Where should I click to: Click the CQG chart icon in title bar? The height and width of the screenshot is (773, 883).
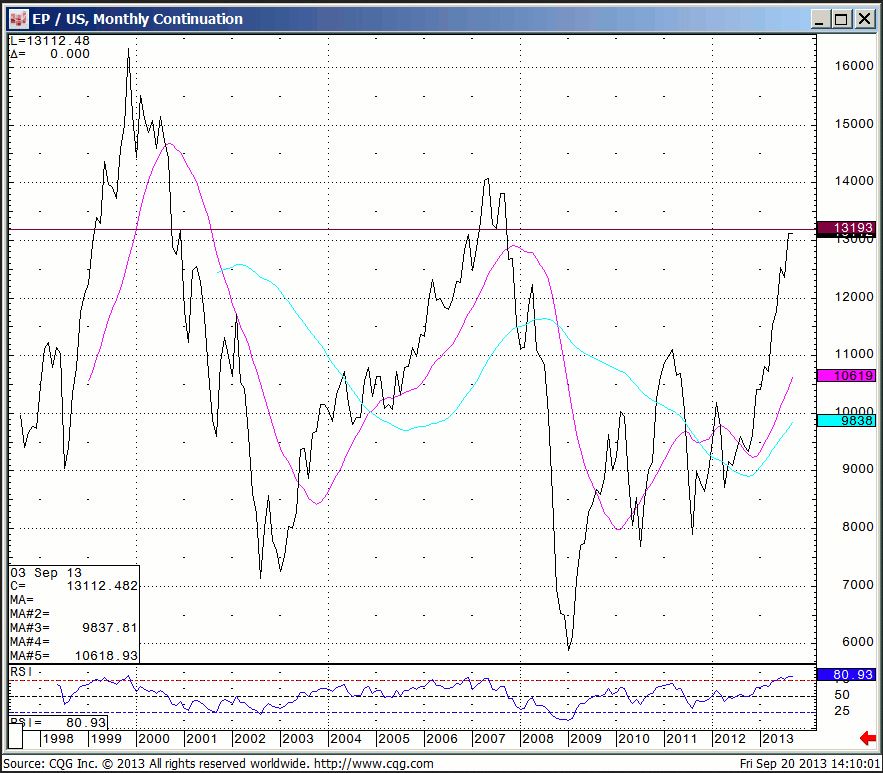pyautogui.click(x=18, y=18)
